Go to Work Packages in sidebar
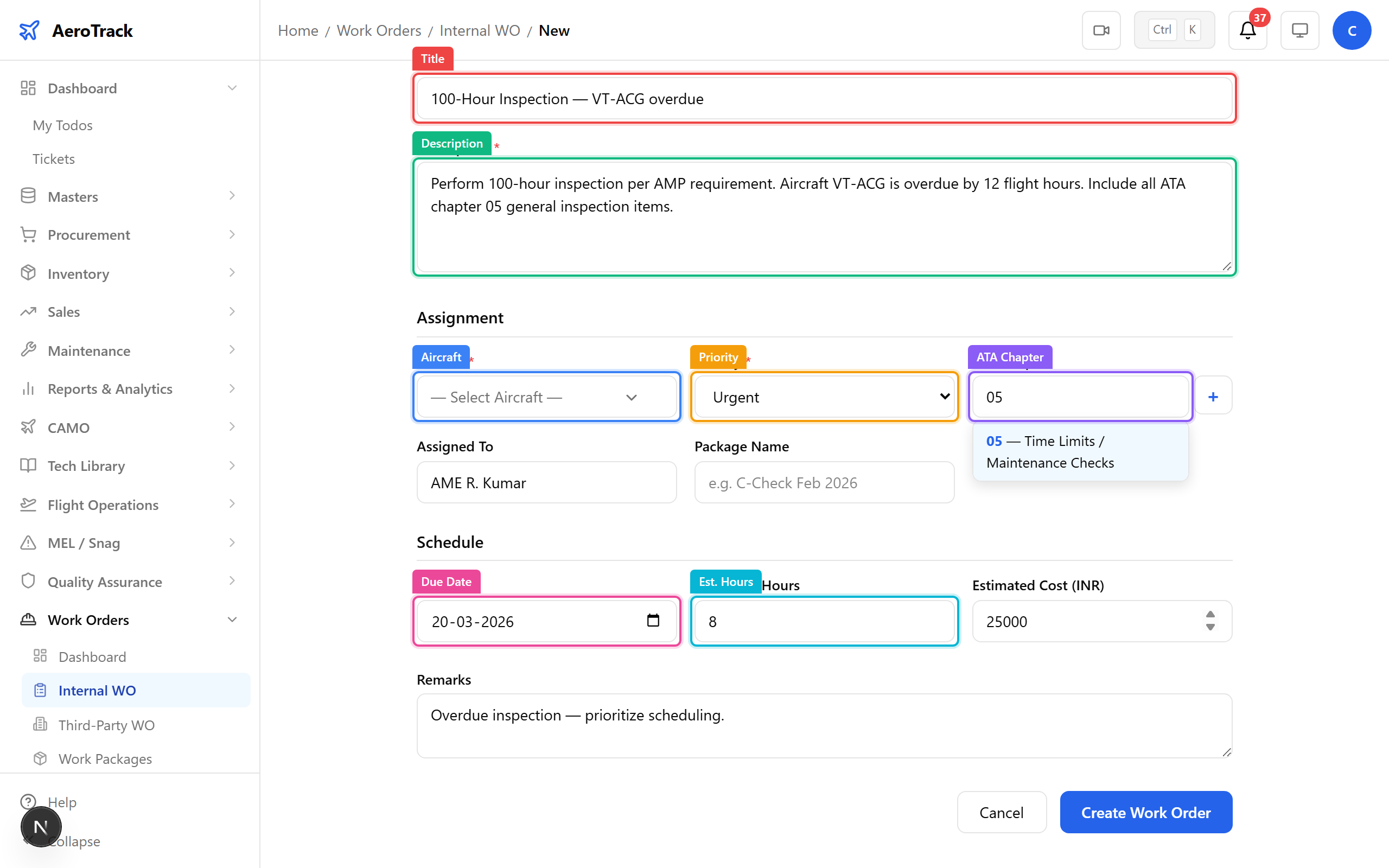This screenshot has width=1389, height=868. click(105, 758)
